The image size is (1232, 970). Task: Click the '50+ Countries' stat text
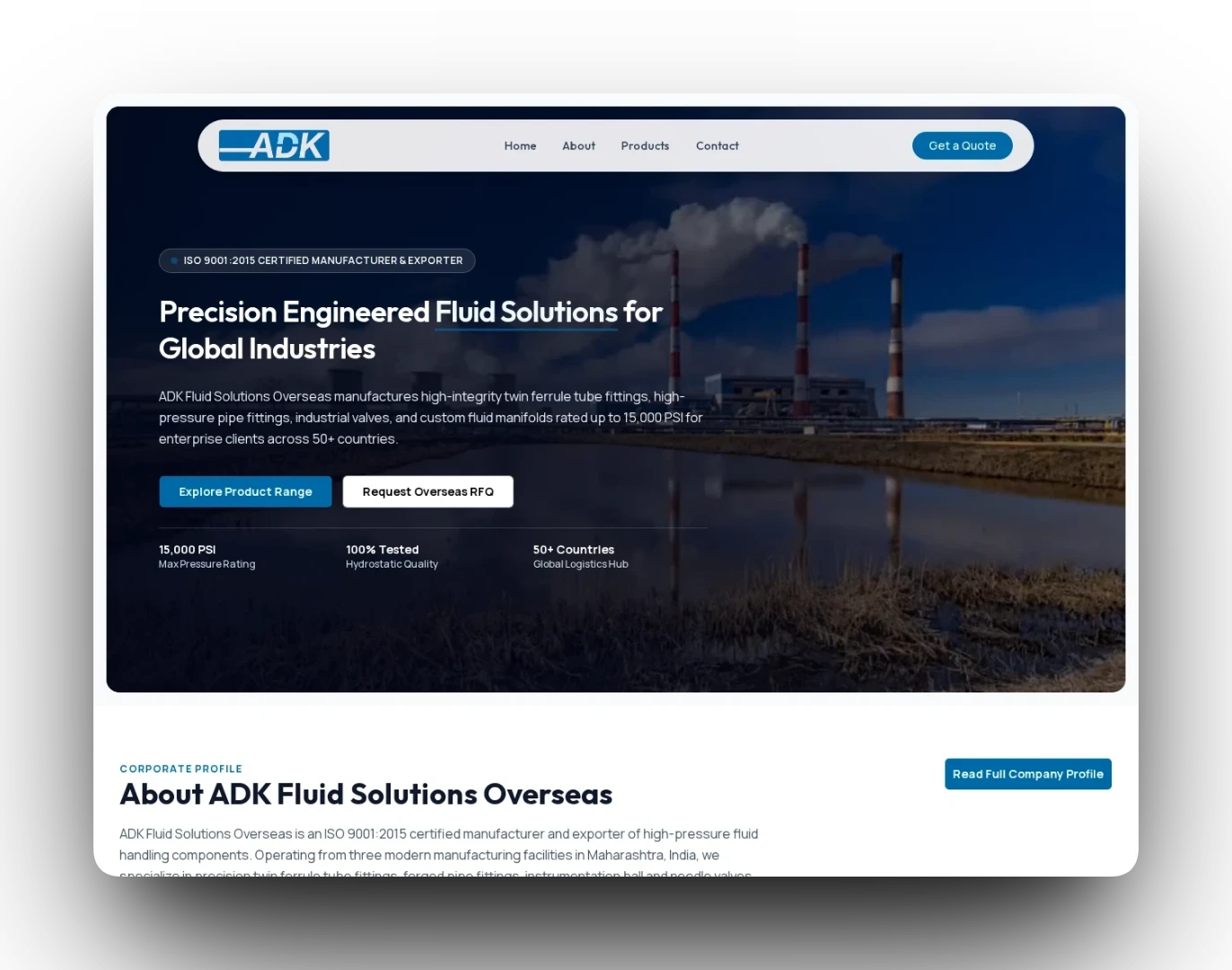click(573, 550)
